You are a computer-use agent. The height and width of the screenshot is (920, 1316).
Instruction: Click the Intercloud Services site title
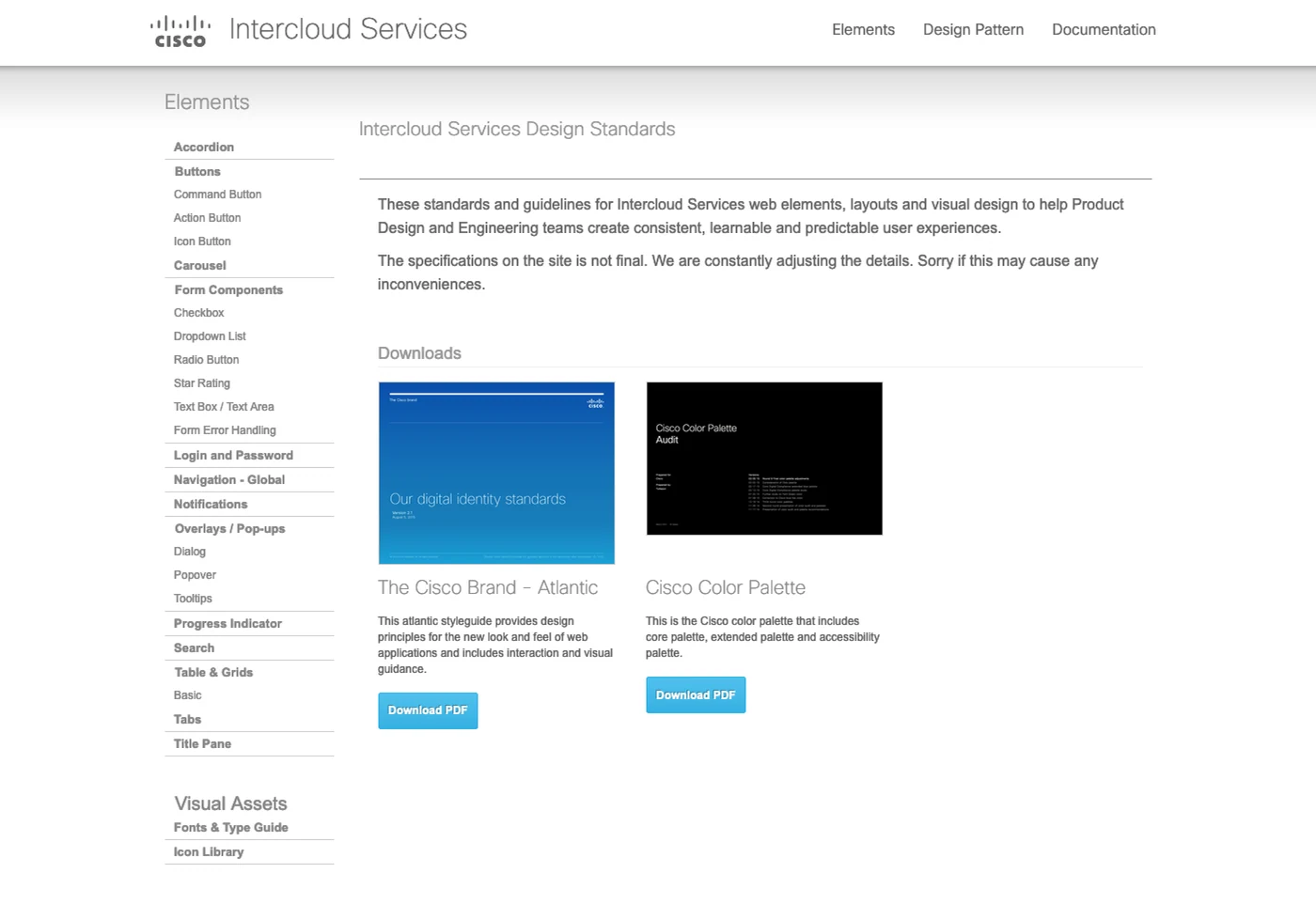tap(348, 29)
